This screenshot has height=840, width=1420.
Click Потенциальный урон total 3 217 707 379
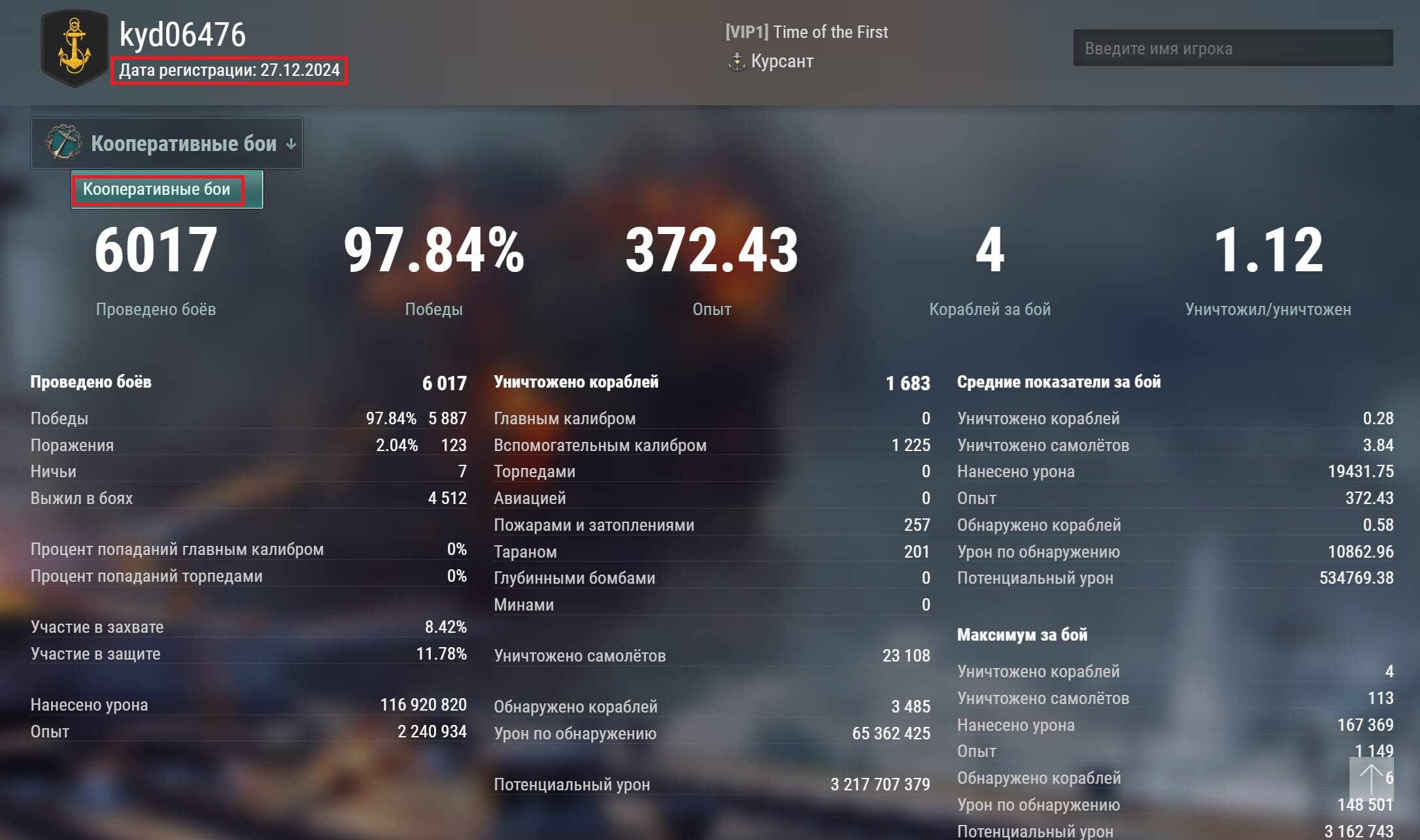[880, 784]
